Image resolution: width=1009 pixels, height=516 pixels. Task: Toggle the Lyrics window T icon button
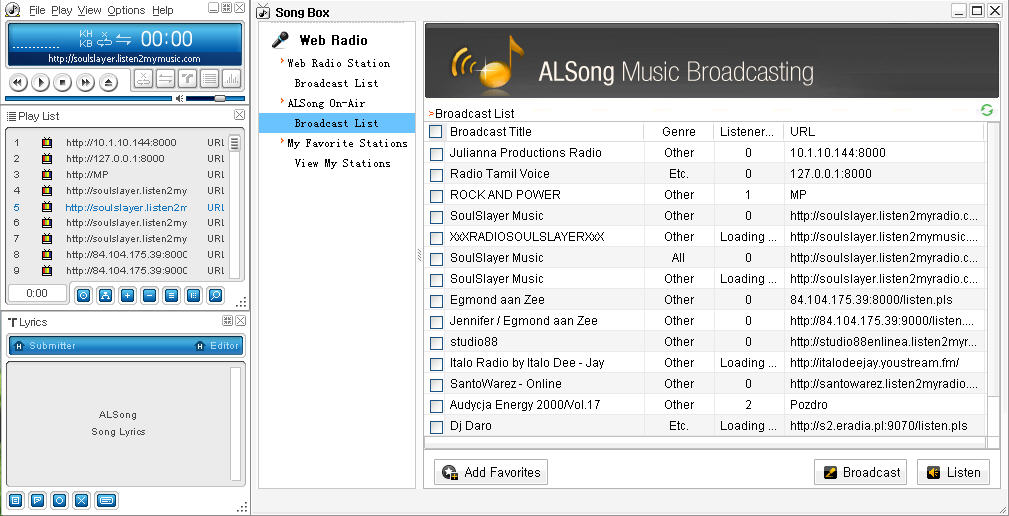click(x=187, y=79)
